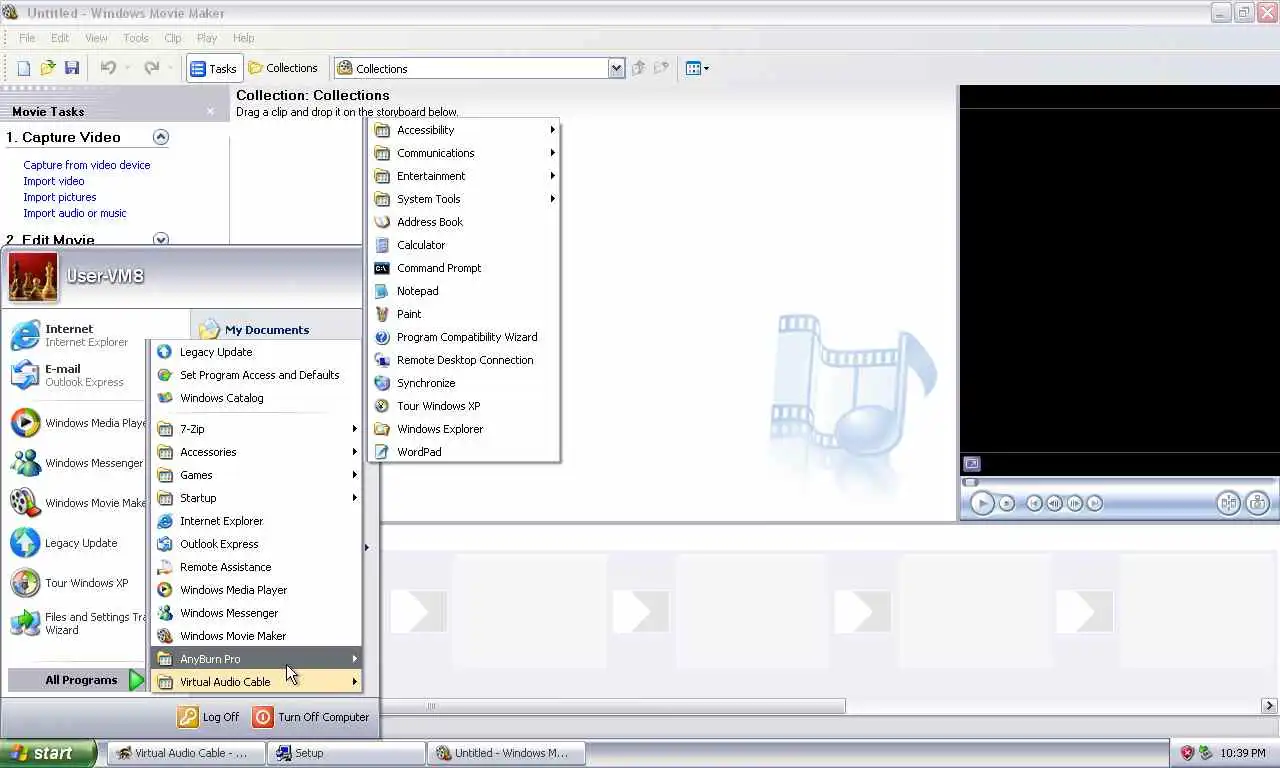The height and width of the screenshot is (768, 1280).
Task: Expand the Accessibility submenu
Action: [464, 130]
